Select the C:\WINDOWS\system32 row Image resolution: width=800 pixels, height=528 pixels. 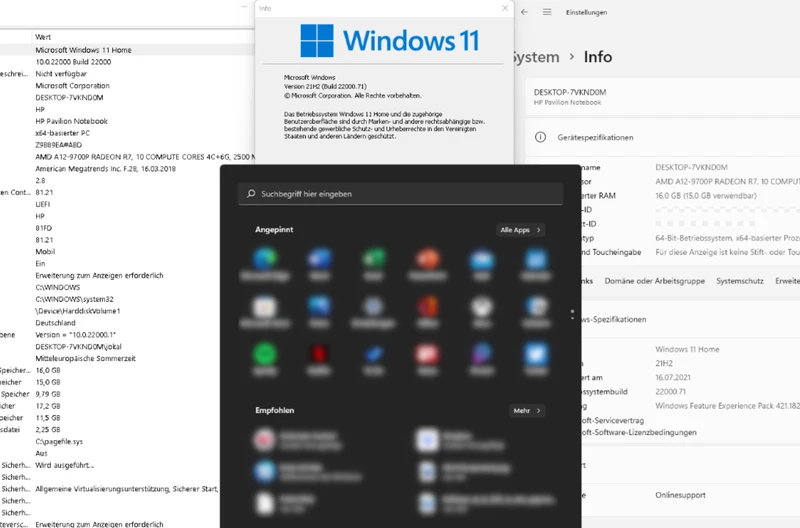pos(74,299)
